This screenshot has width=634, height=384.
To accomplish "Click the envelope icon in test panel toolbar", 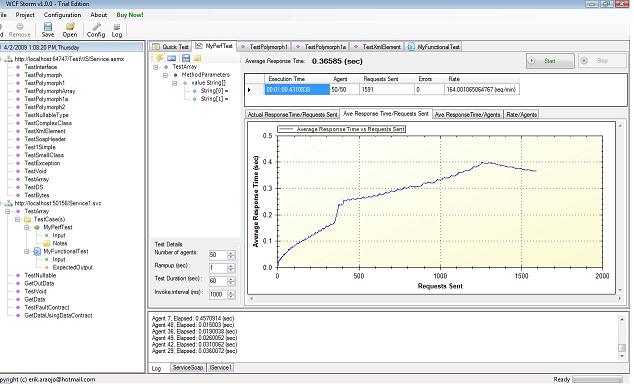I will [171, 58].
